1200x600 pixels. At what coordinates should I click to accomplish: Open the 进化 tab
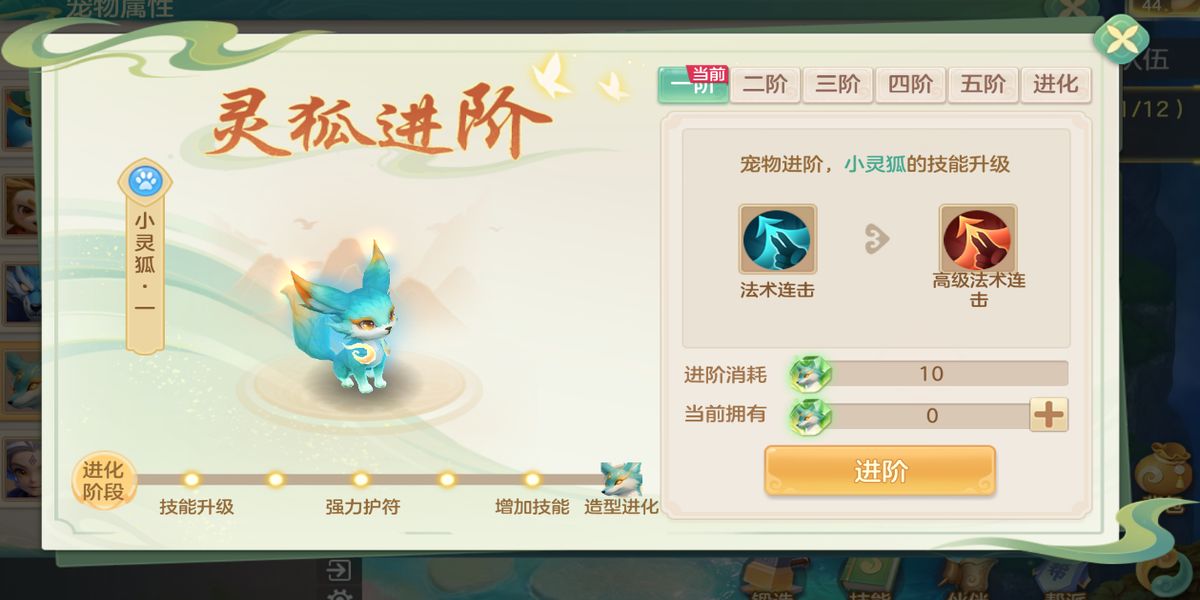coord(1055,85)
